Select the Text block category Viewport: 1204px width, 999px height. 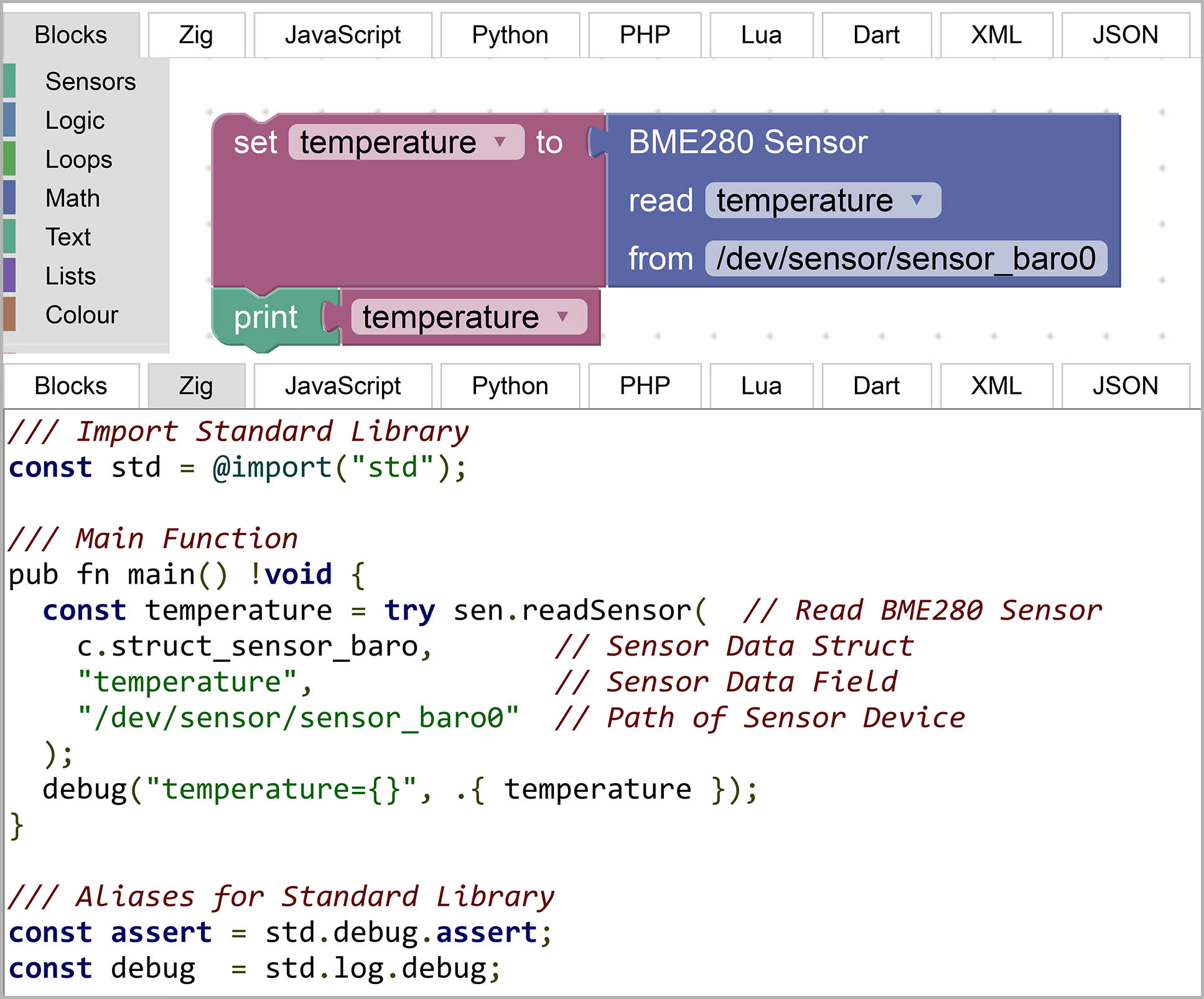tap(68, 237)
